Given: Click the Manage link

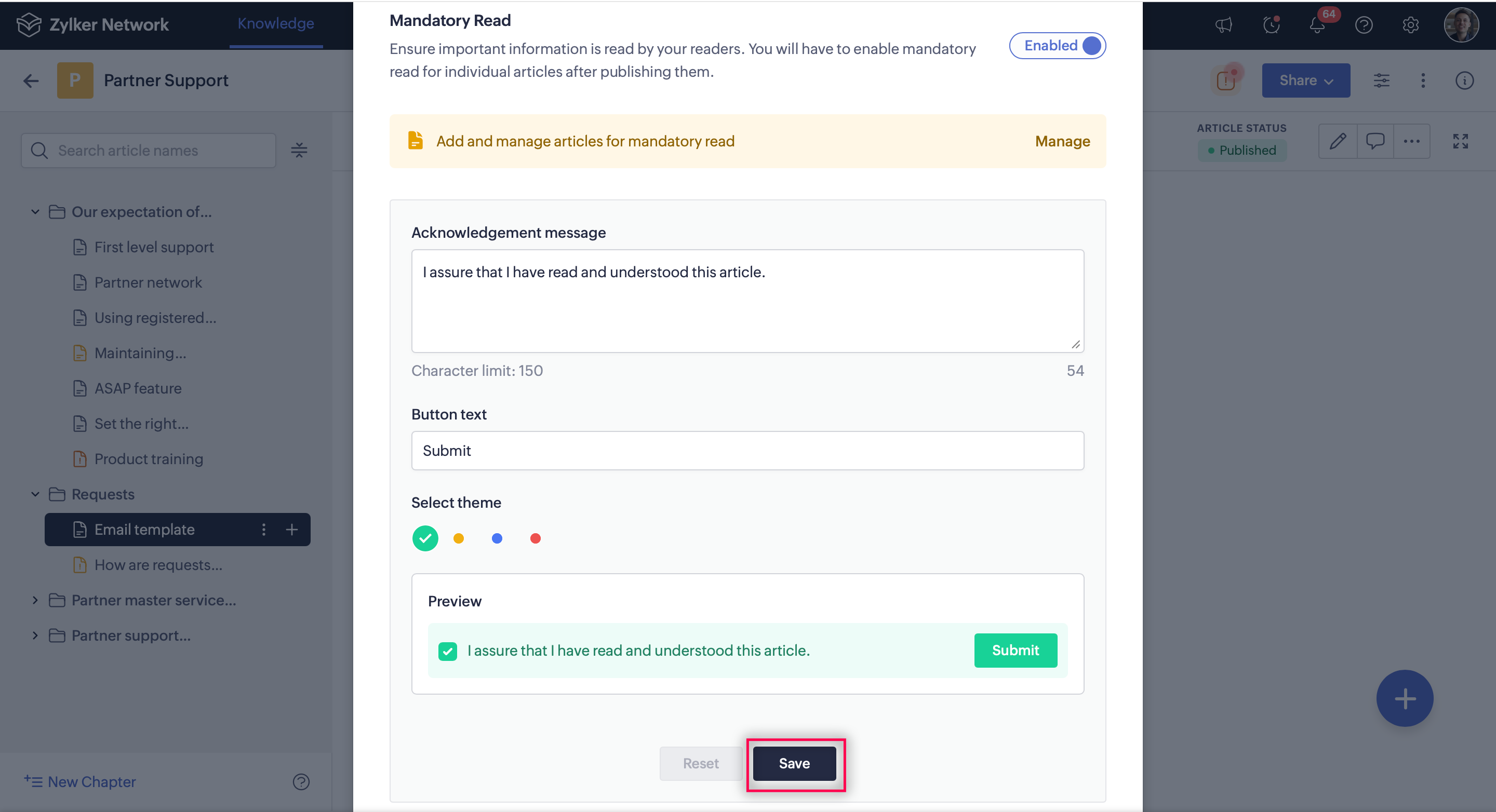Looking at the screenshot, I should [x=1062, y=142].
